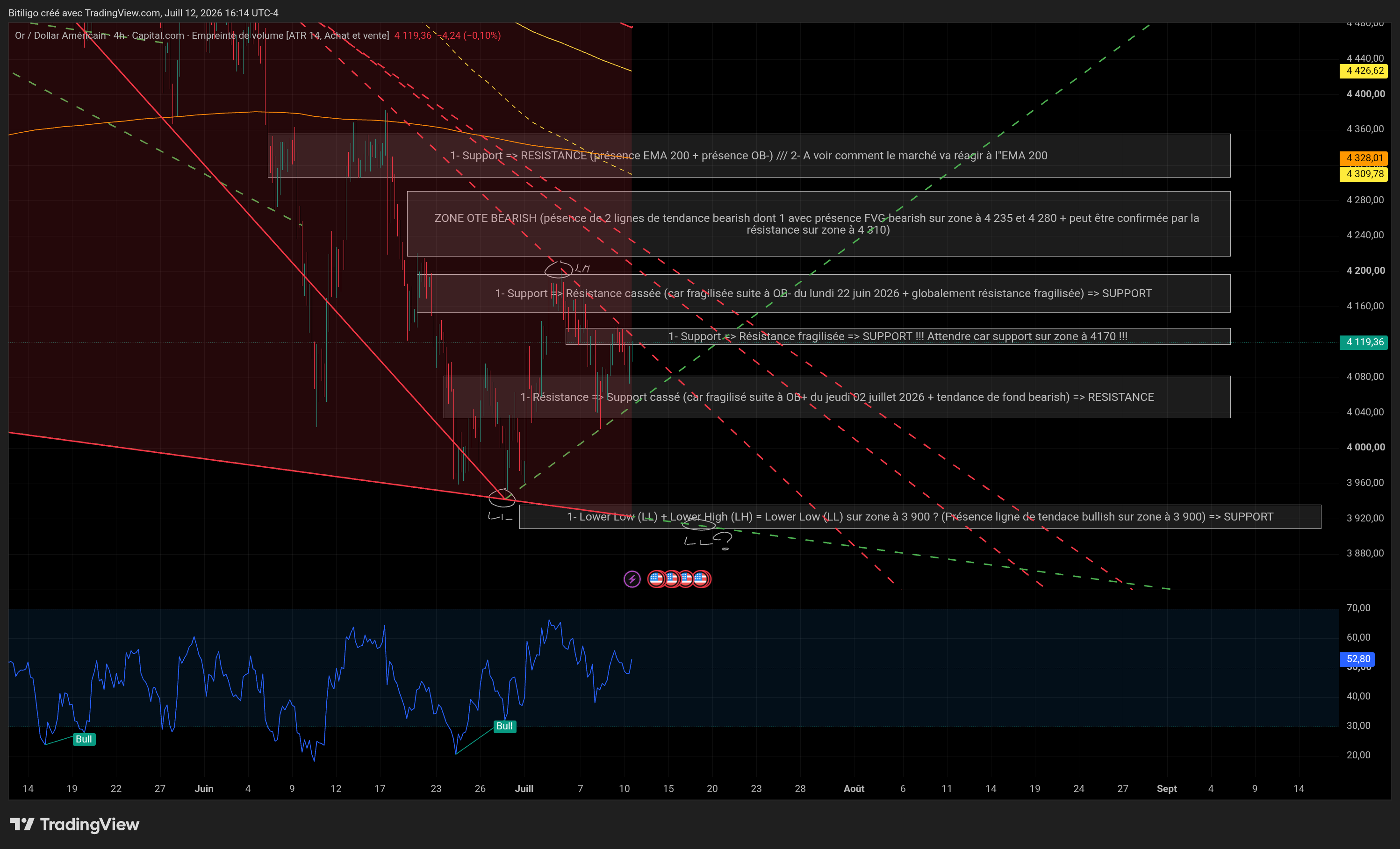
Task: Open the rightmost US flag economic event
Action: pos(702,578)
